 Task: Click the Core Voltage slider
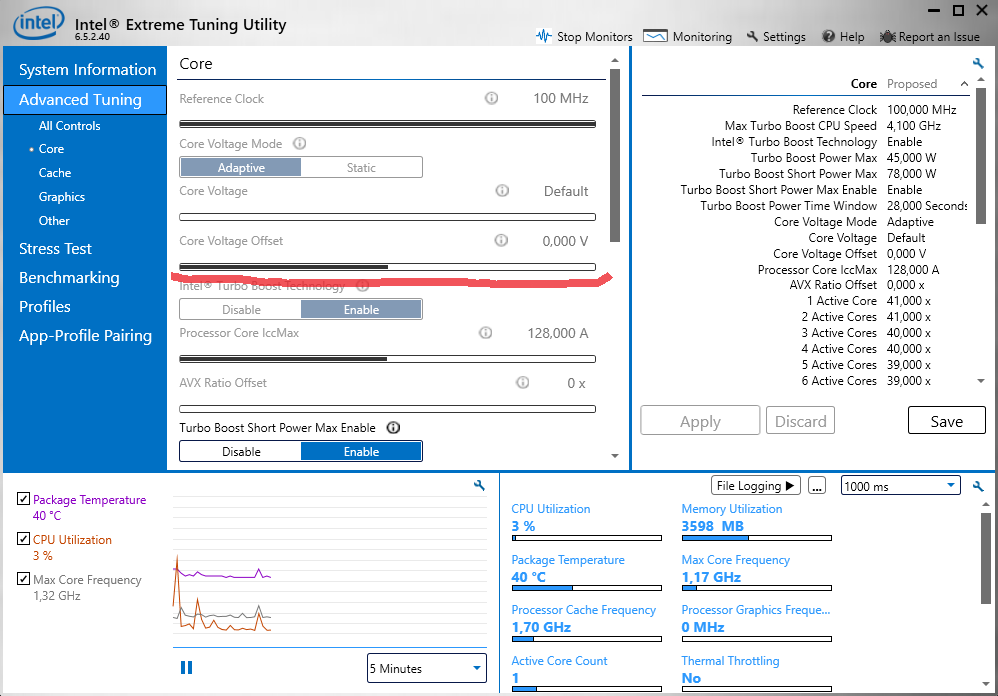point(388,217)
